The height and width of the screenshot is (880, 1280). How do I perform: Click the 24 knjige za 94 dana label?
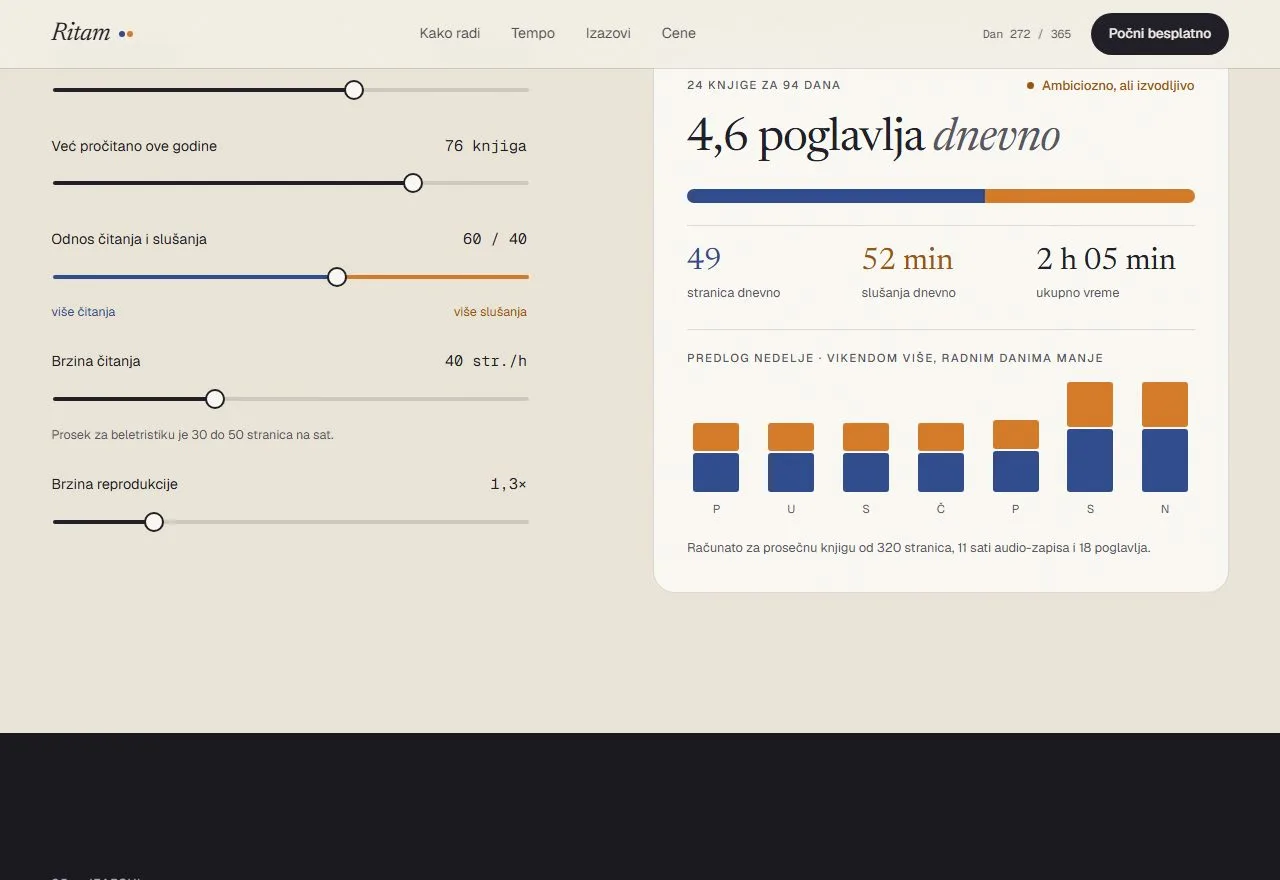[764, 85]
